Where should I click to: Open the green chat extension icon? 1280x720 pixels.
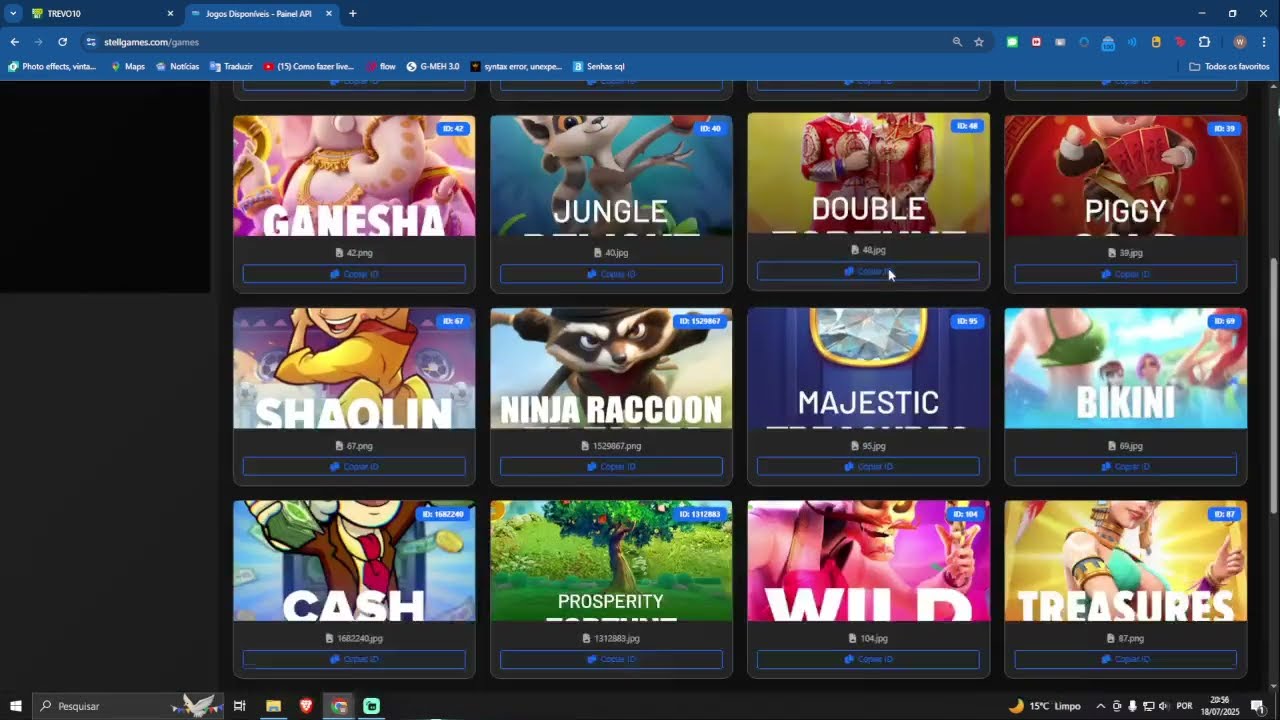tap(1012, 42)
